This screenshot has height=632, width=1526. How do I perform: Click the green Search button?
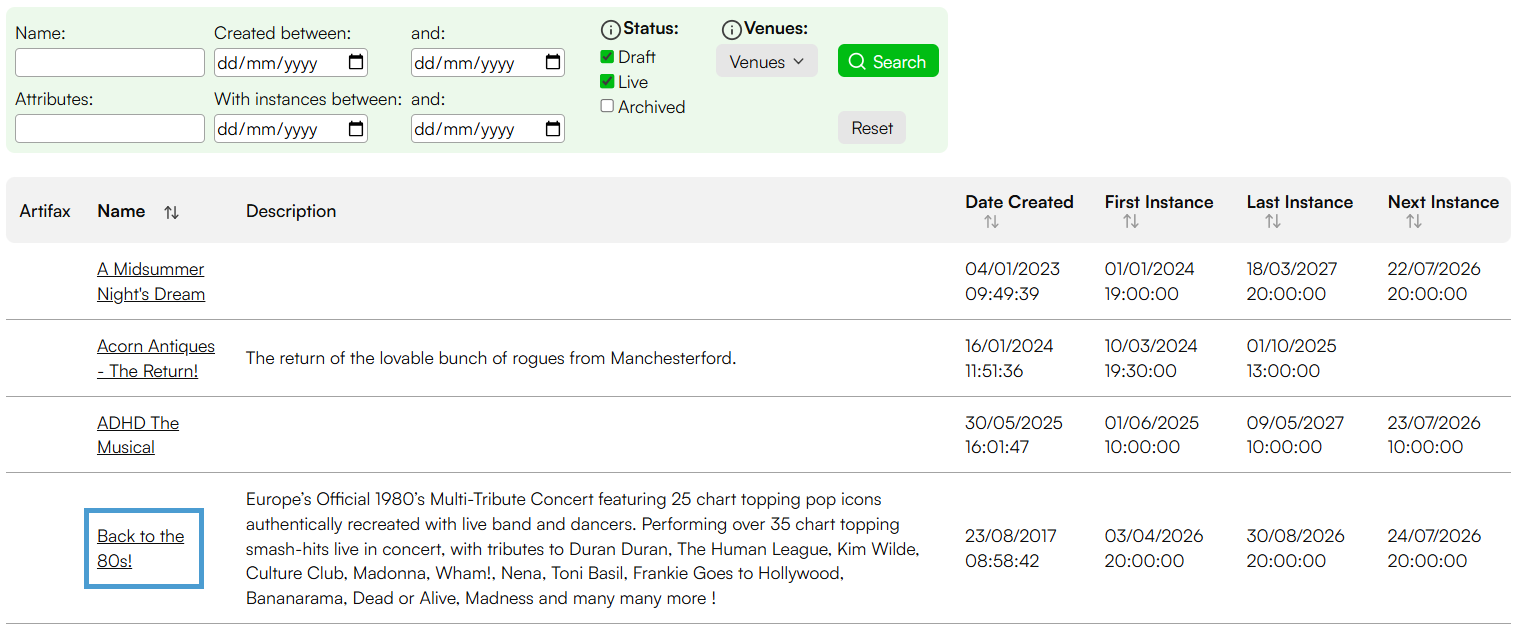pyautogui.click(x=888, y=61)
